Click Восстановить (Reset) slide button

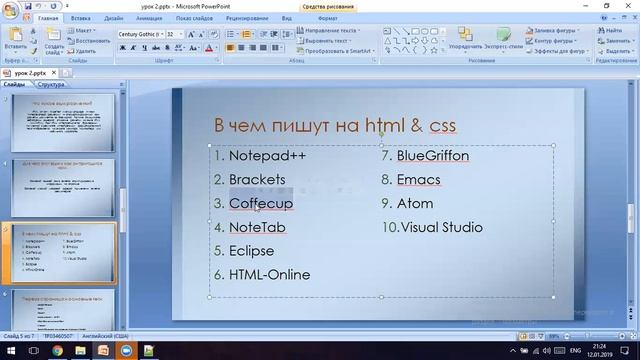pos(89,41)
